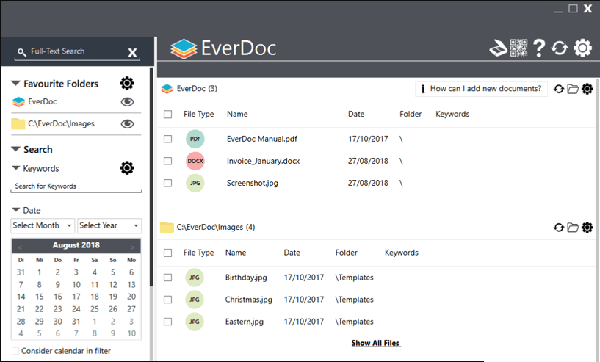
Task: Click PDF file type icon of EverDoc Manual
Action: coord(195,139)
